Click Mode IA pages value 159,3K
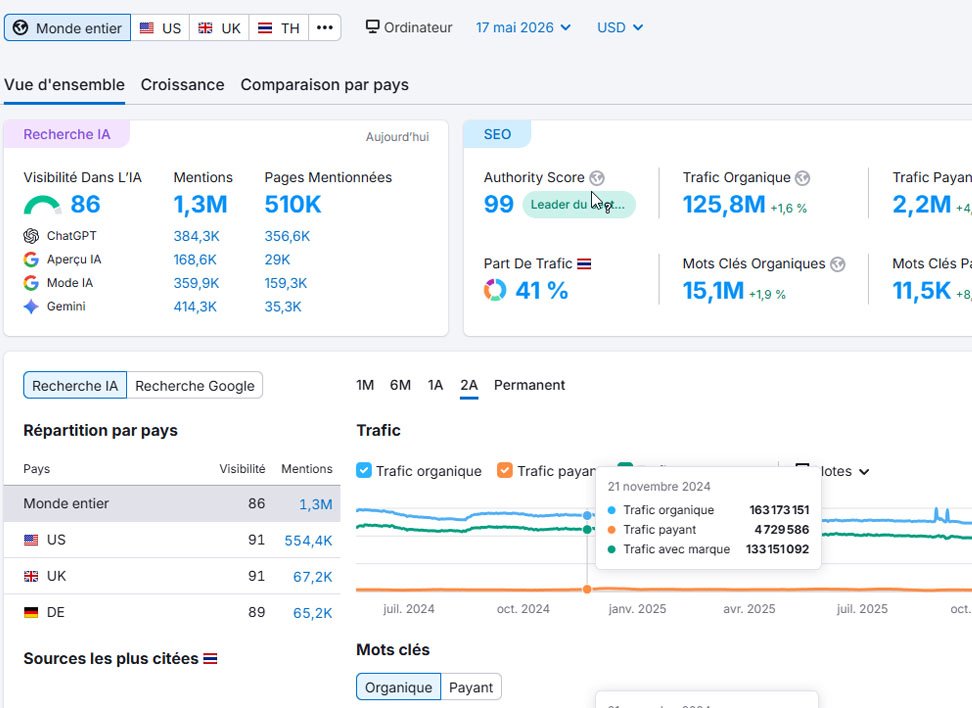Screen dimensions: 972x708 click(x=286, y=283)
